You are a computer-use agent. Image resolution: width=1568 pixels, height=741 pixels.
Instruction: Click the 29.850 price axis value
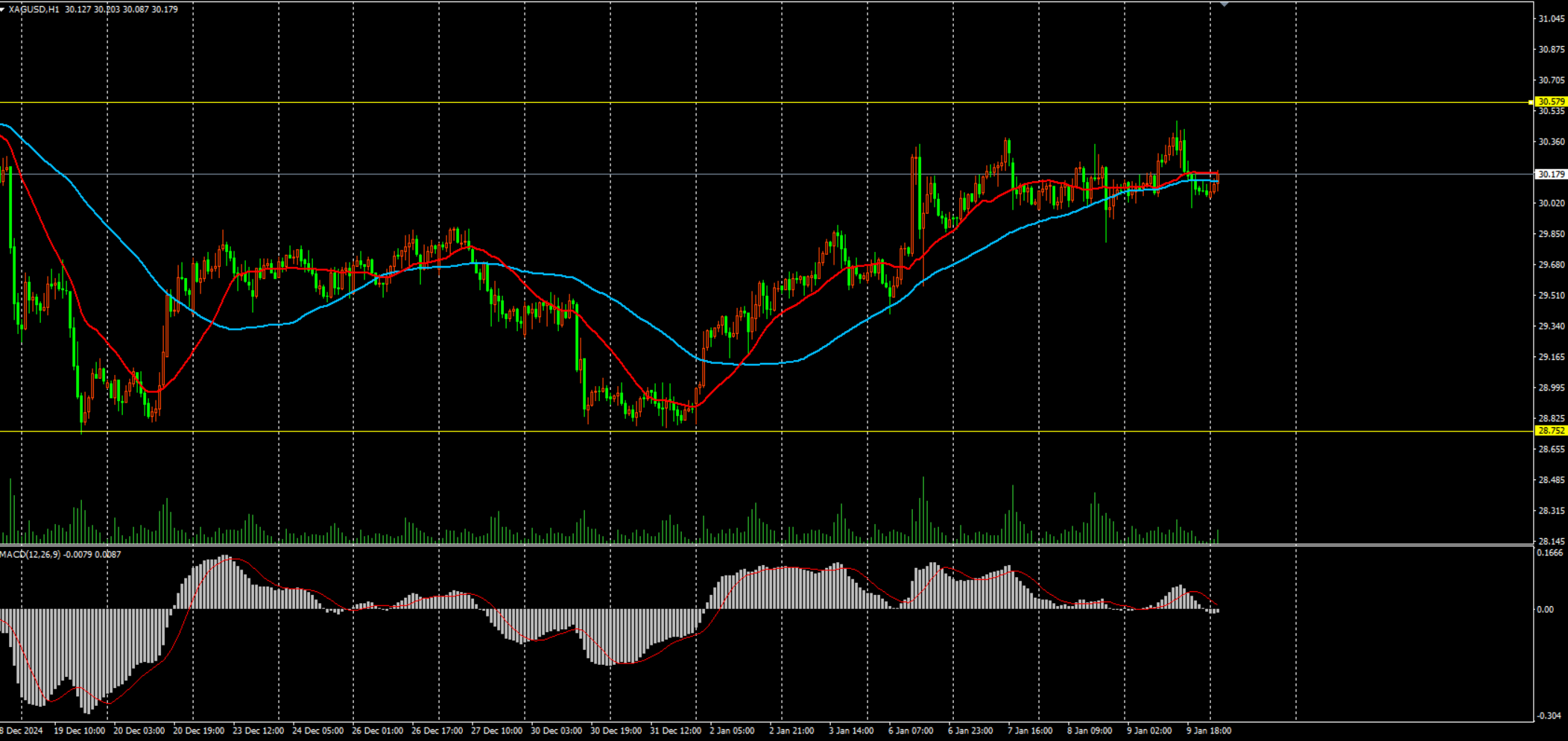coord(1552,234)
